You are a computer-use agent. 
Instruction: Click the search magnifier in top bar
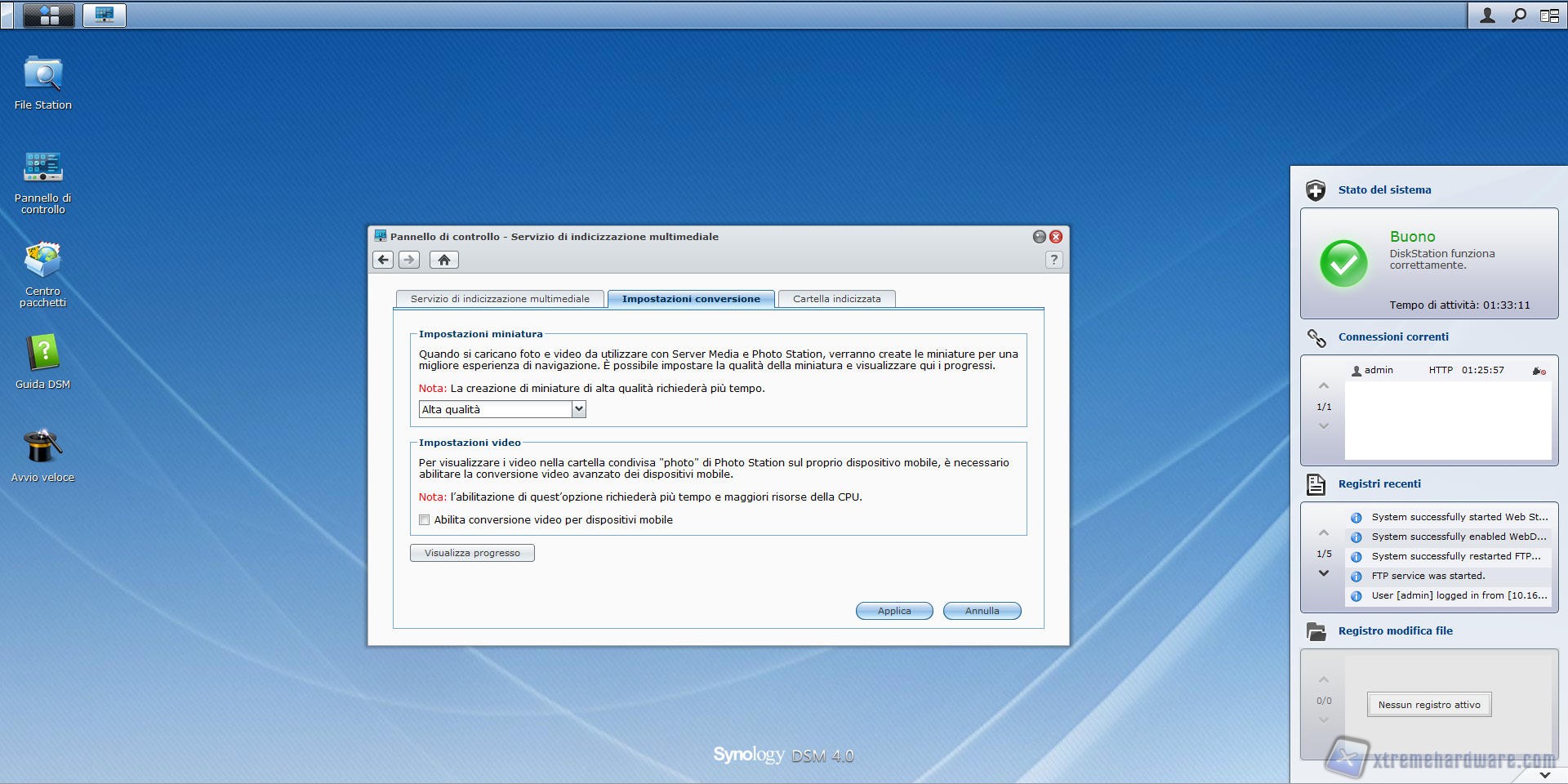(x=1518, y=16)
